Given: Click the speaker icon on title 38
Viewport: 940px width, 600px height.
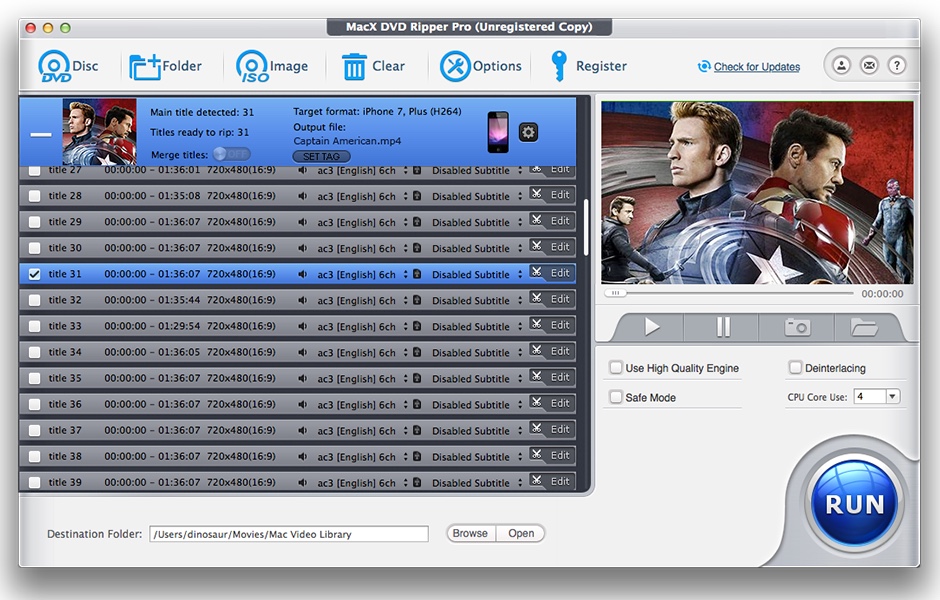Looking at the screenshot, I should point(303,456).
